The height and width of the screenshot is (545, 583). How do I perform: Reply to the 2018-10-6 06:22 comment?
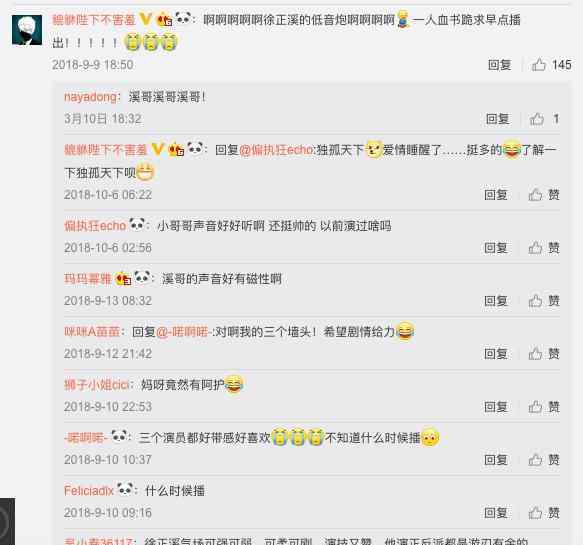[x=496, y=195]
